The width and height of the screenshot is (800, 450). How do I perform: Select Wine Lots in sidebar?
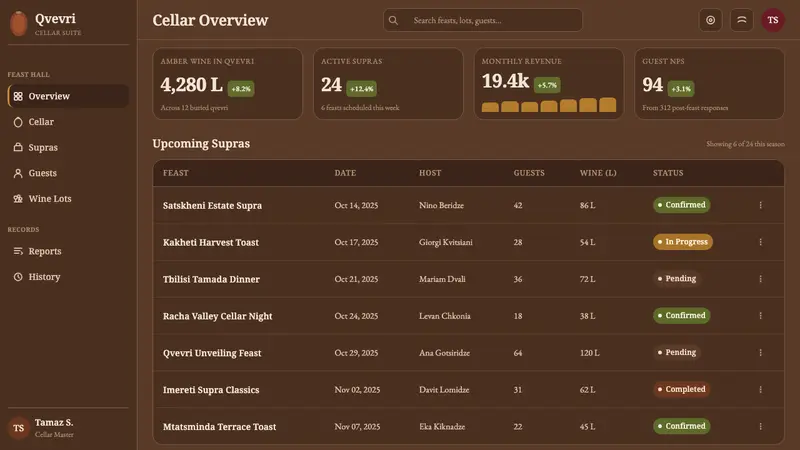point(68,198)
